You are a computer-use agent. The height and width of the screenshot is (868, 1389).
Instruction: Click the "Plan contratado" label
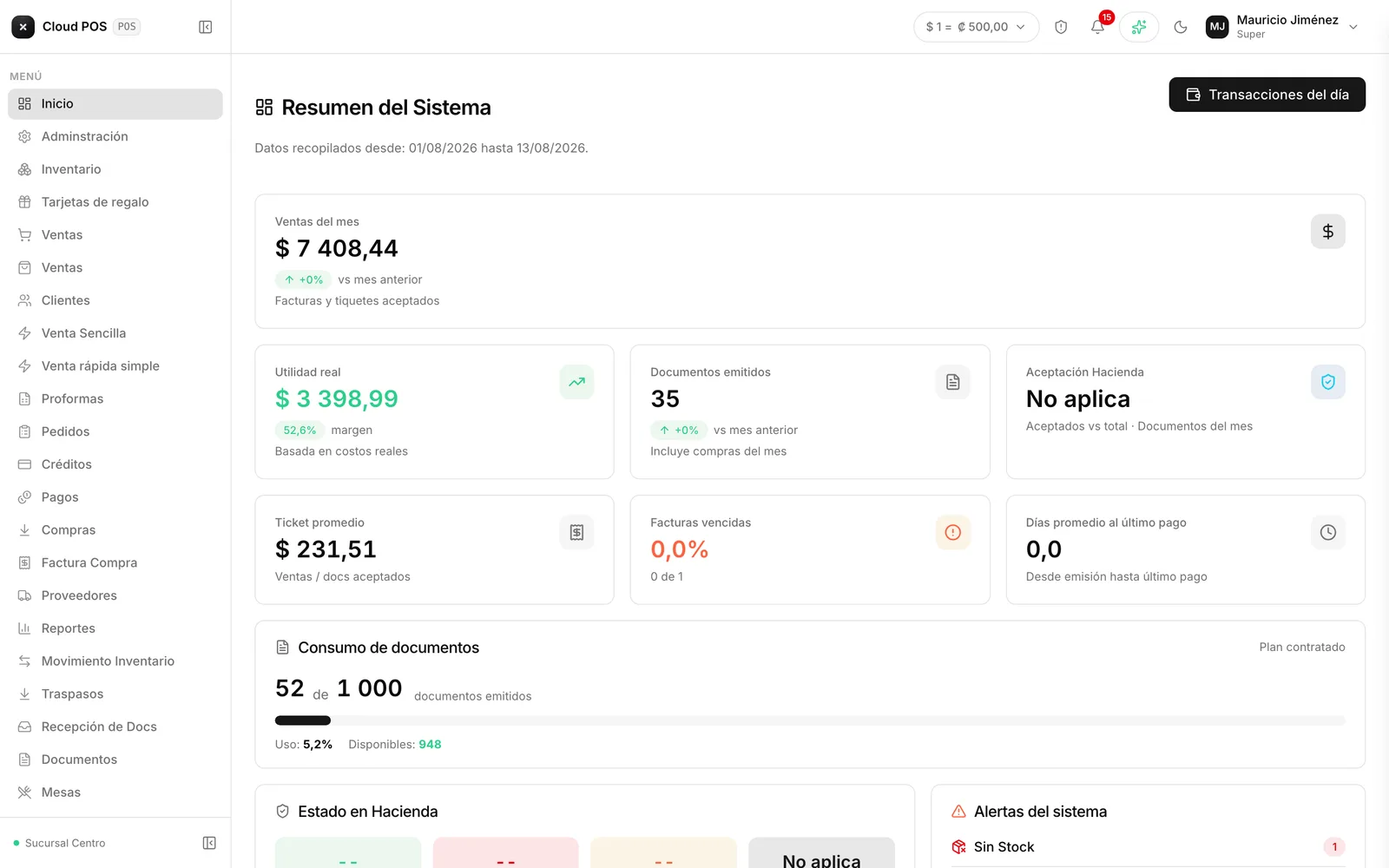[1302, 648]
